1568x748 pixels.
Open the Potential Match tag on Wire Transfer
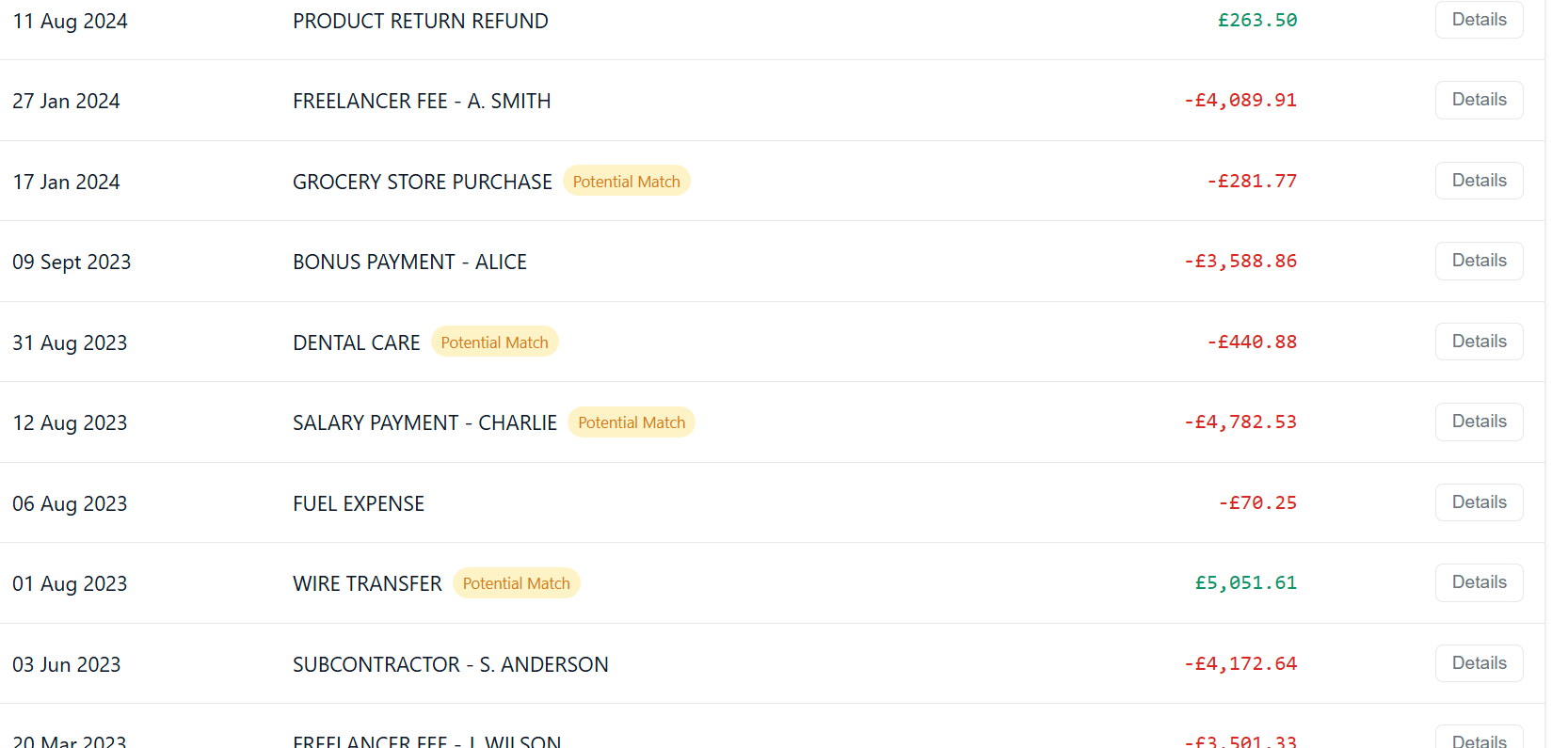516,583
